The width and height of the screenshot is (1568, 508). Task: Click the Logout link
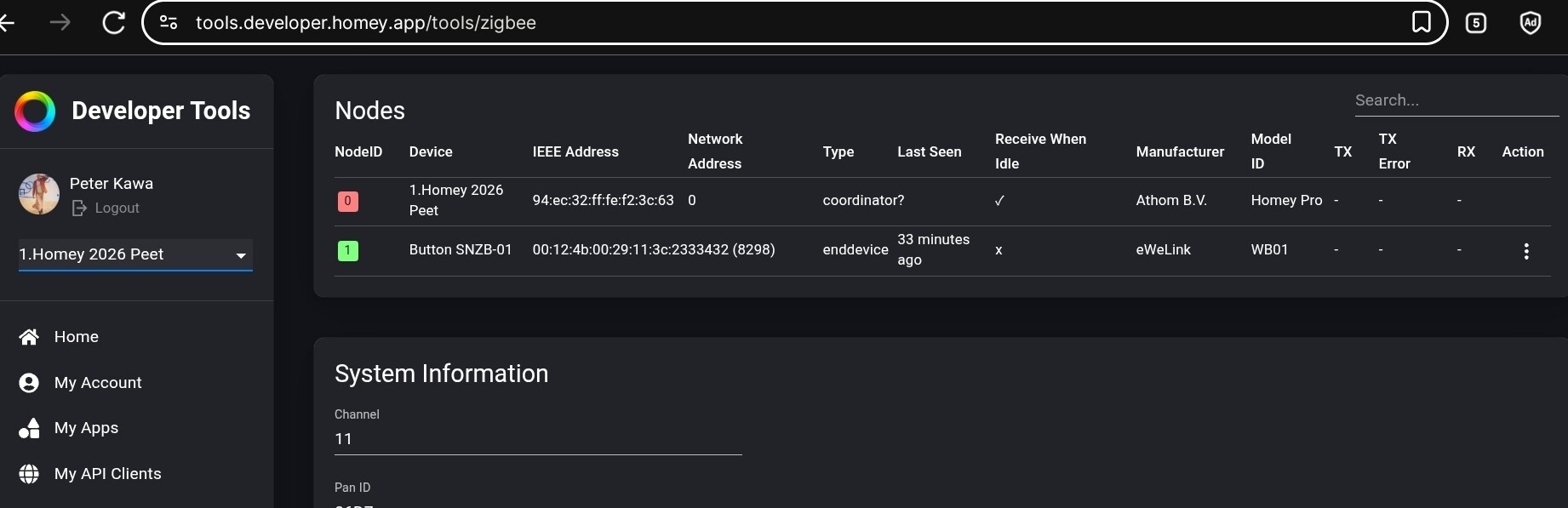point(117,208)
